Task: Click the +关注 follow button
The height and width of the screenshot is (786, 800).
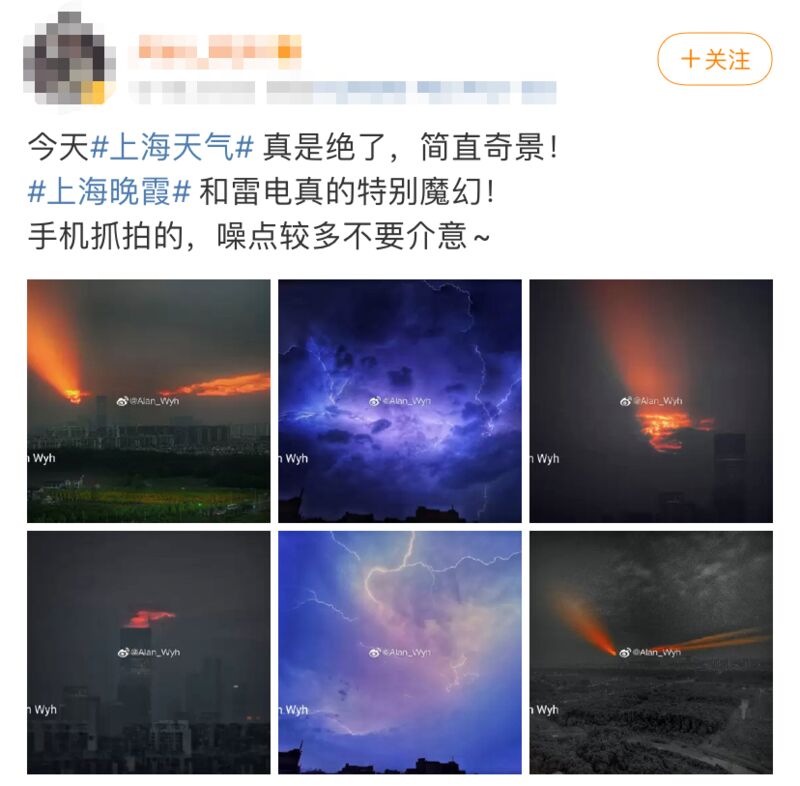Action: click(715, 59)
